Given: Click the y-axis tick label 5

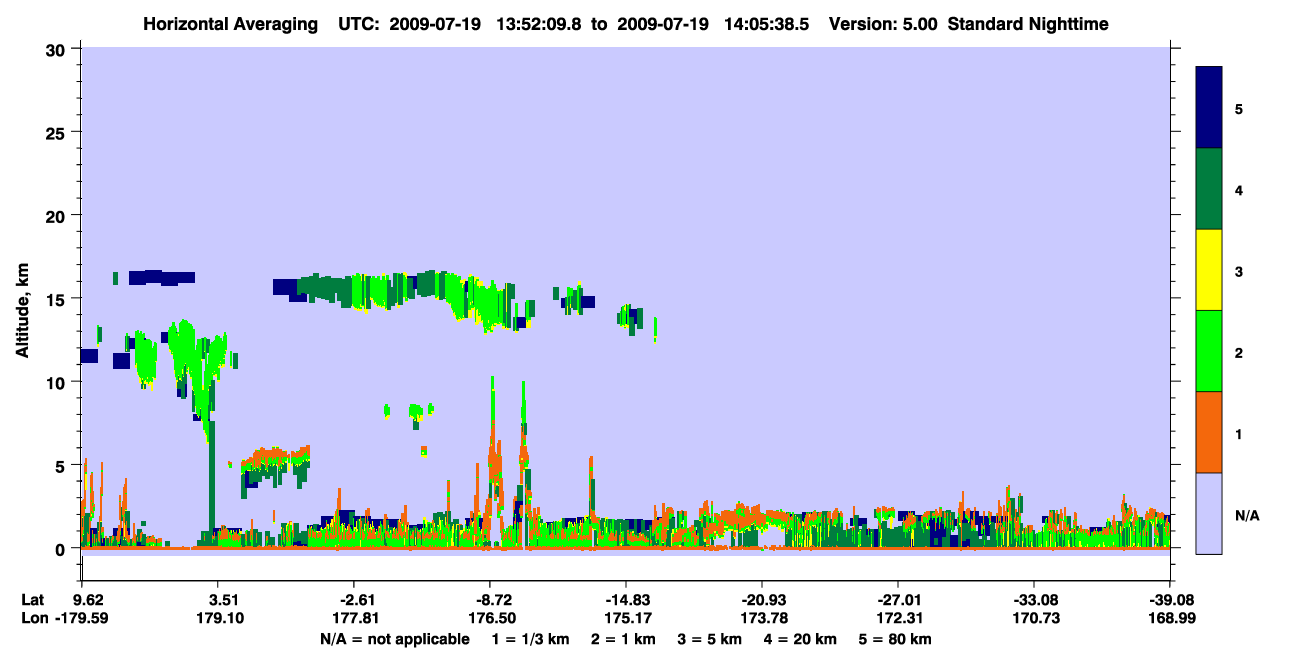Looking at the screenshot, I should pyautogui.click(x=61, y=465).
